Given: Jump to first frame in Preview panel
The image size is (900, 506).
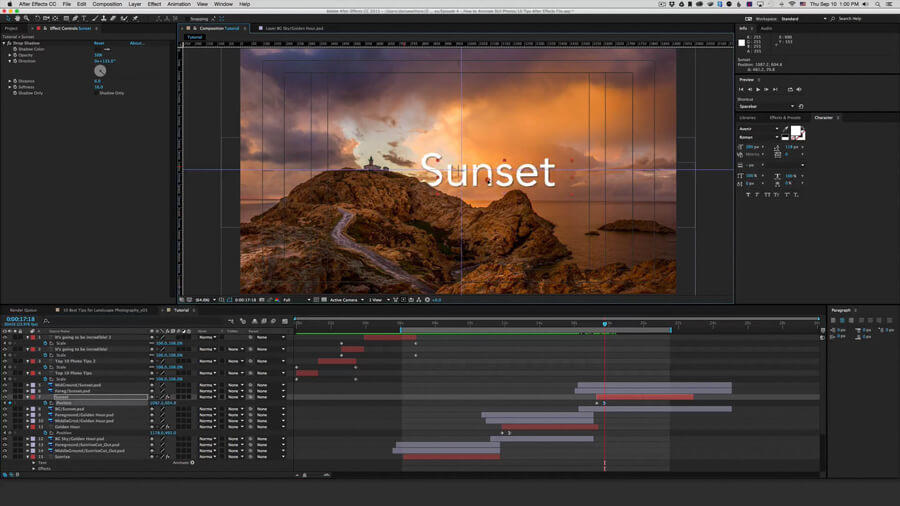Looking at the screenshot, I should coord(742,89).
